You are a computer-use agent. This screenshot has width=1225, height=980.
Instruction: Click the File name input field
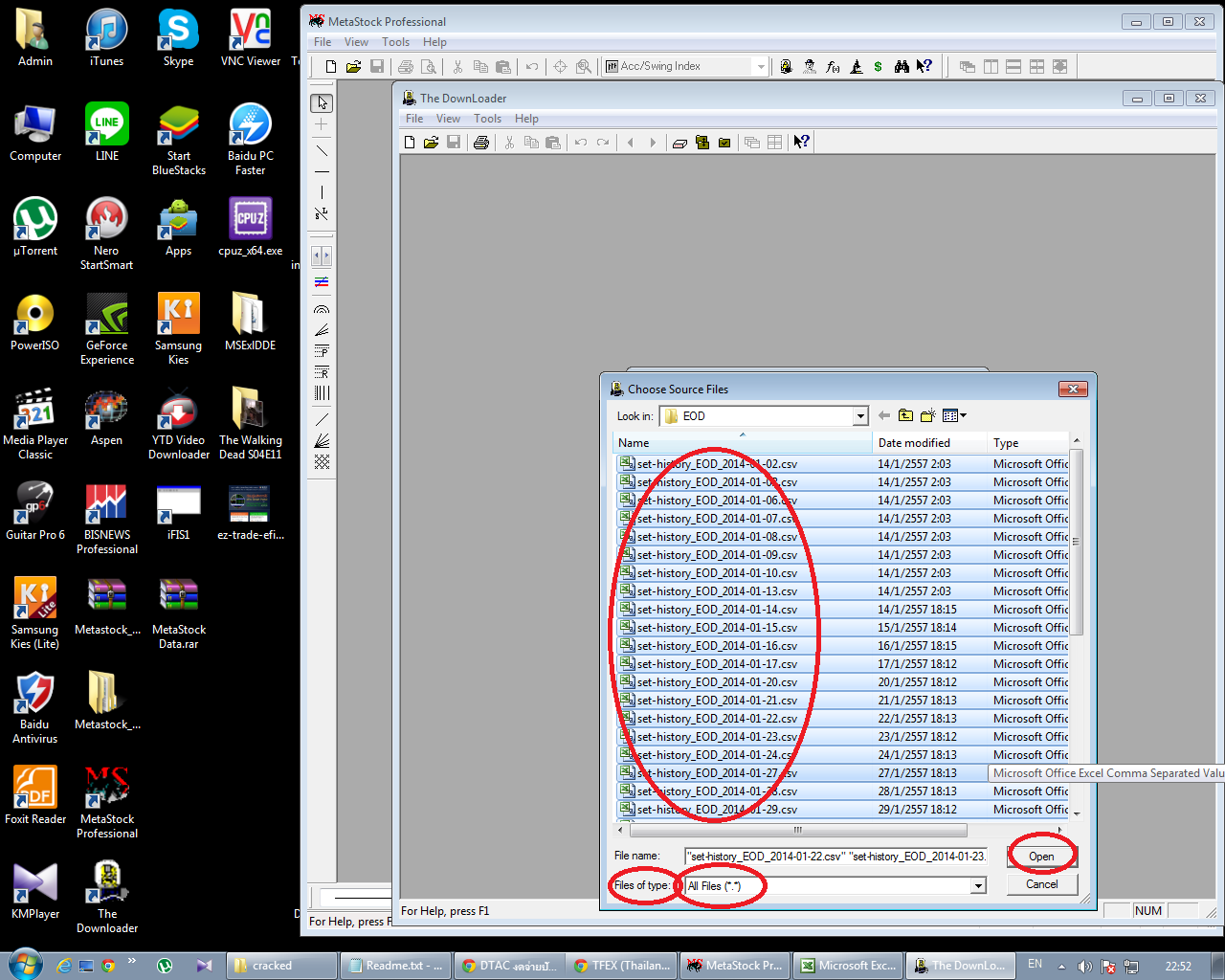click(835, 857)
